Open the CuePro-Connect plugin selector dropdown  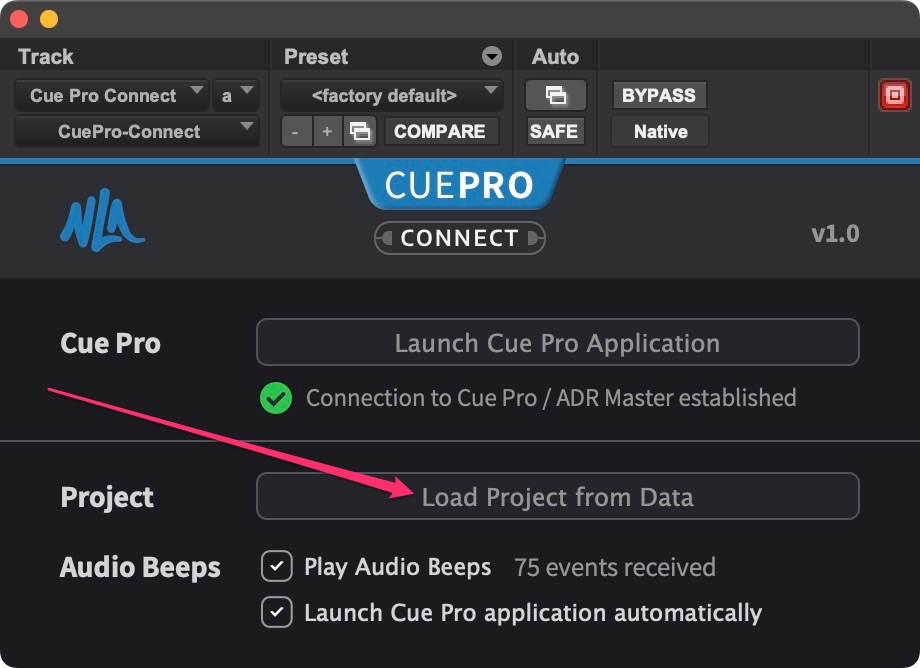[x=136, y=131]
